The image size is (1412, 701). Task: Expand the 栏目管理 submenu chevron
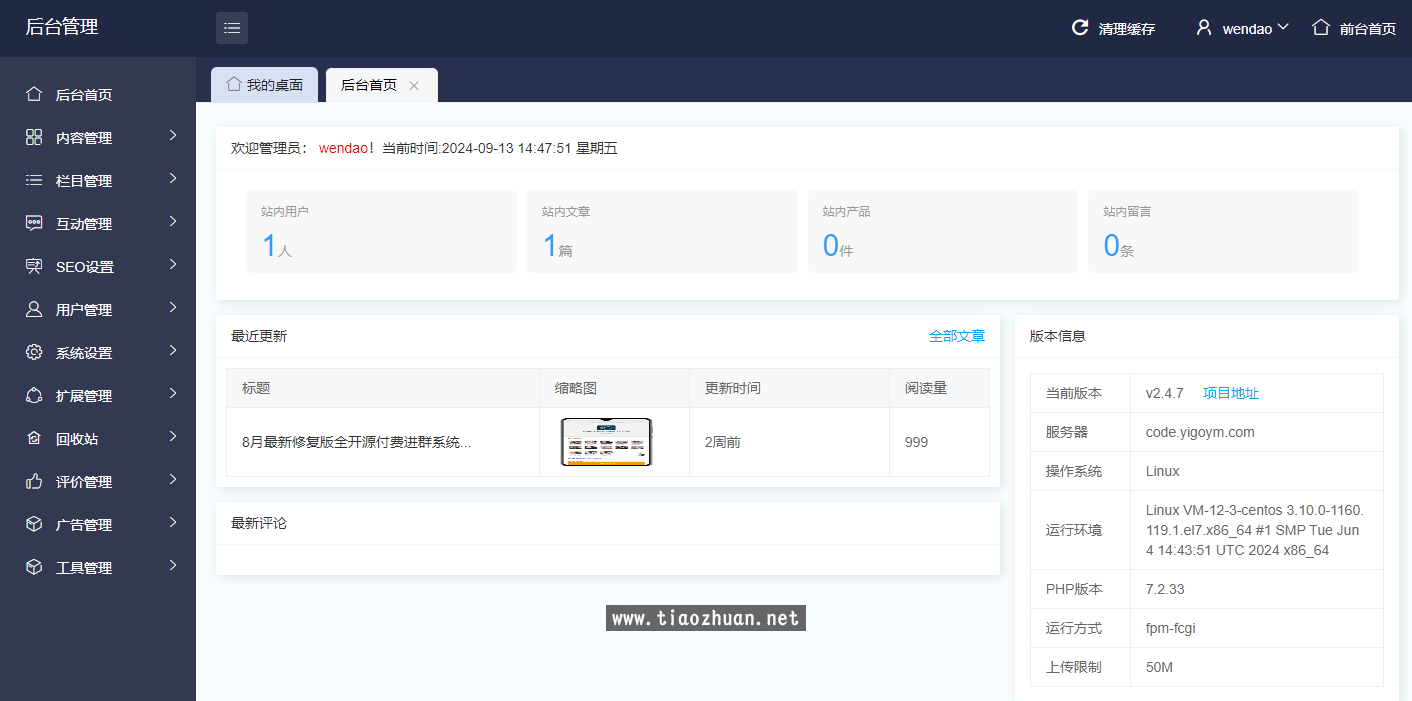point(173,179)
